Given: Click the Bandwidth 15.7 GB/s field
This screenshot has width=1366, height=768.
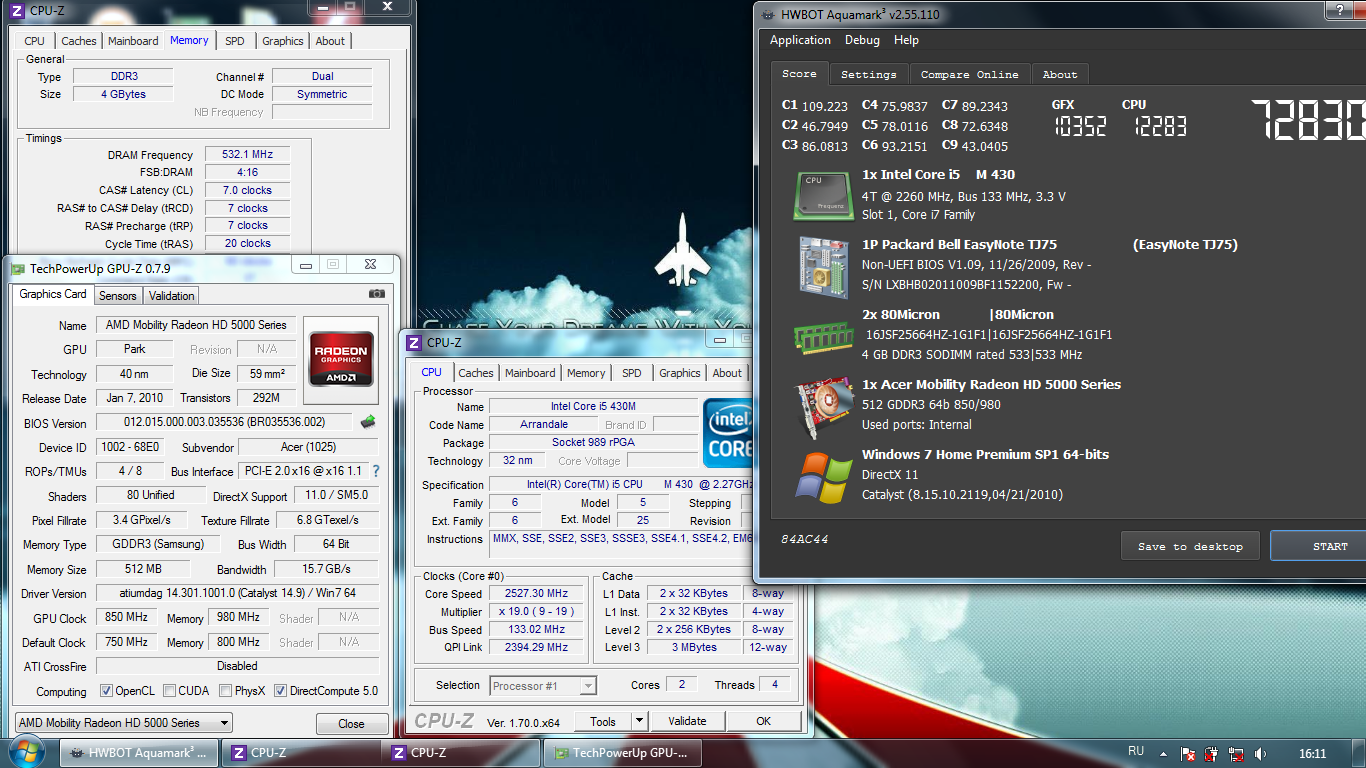Looking at the screenshot, I should click(x=326, y=569).
